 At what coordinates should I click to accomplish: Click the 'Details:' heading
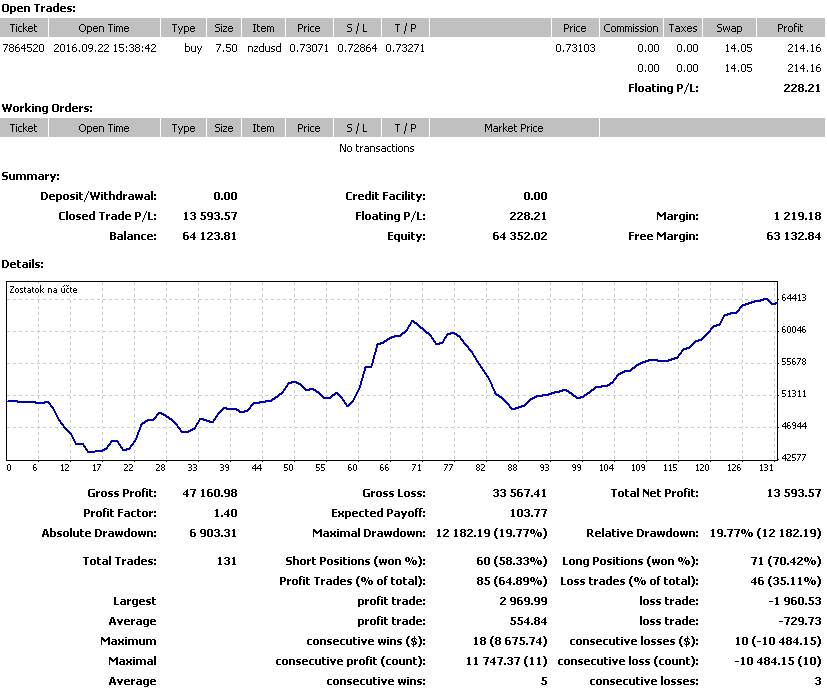click(23, 264)
